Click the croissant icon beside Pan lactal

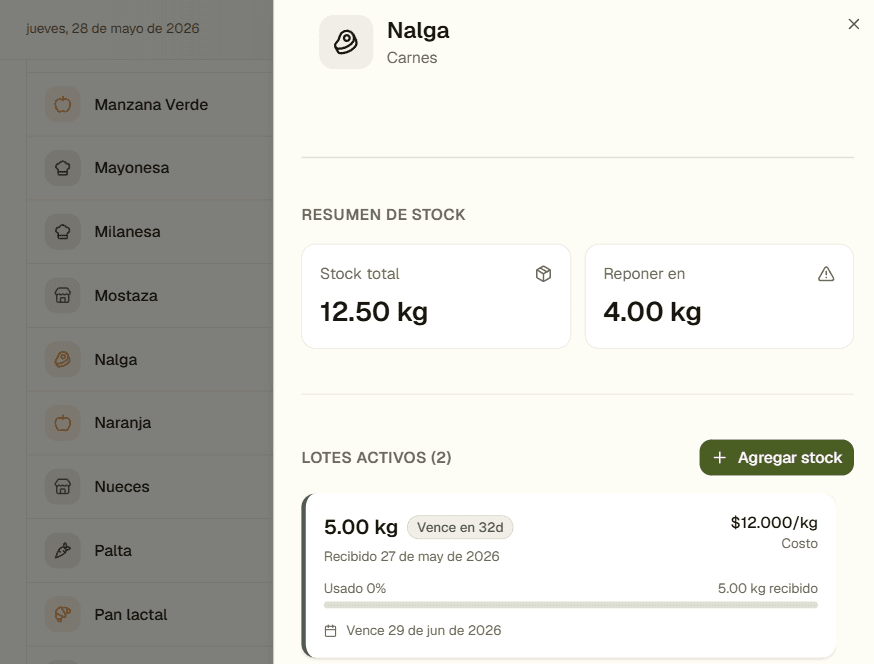pyautogui.click(x=62, y=614)
